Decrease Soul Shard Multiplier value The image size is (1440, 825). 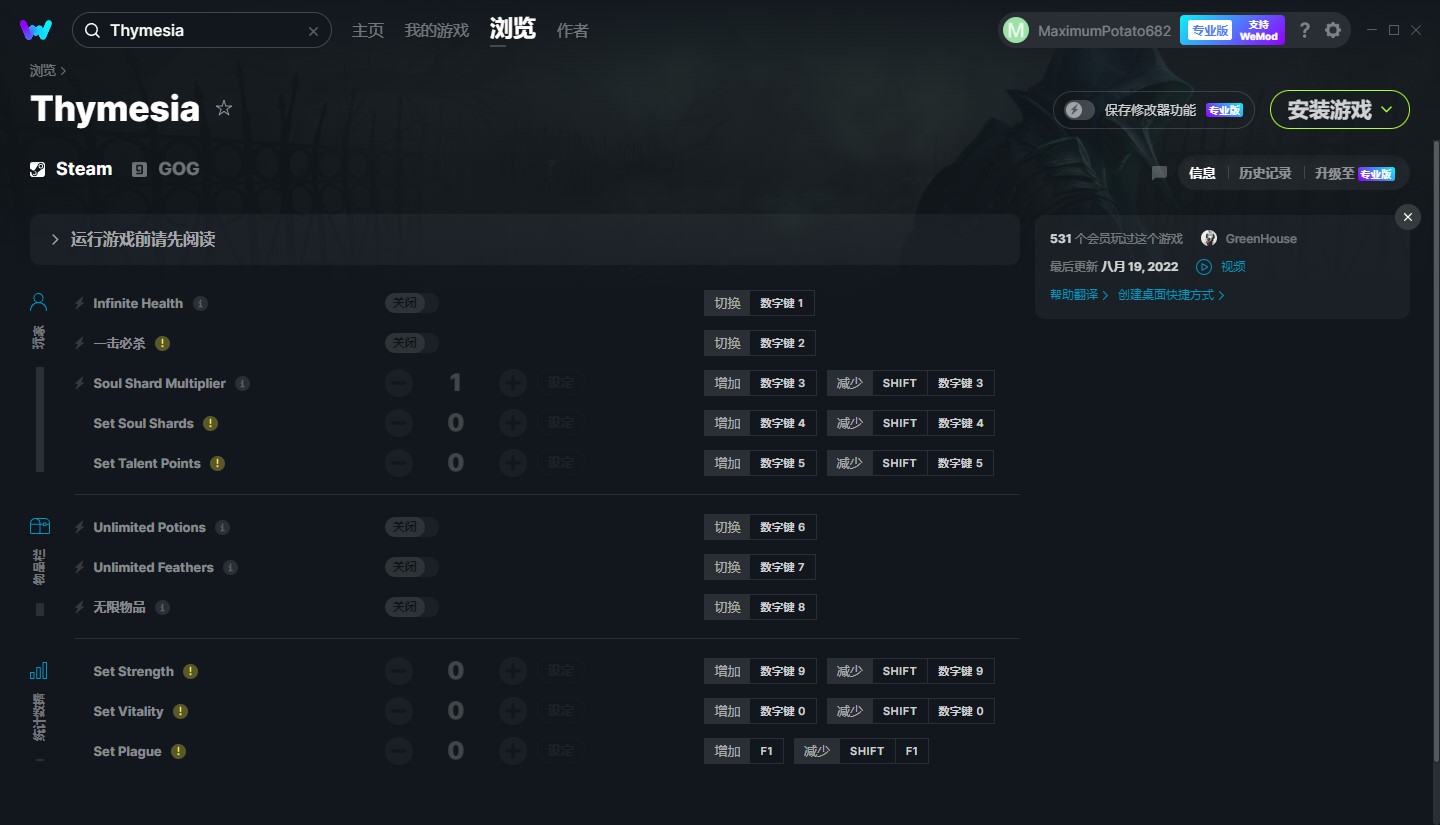(398, 383)
